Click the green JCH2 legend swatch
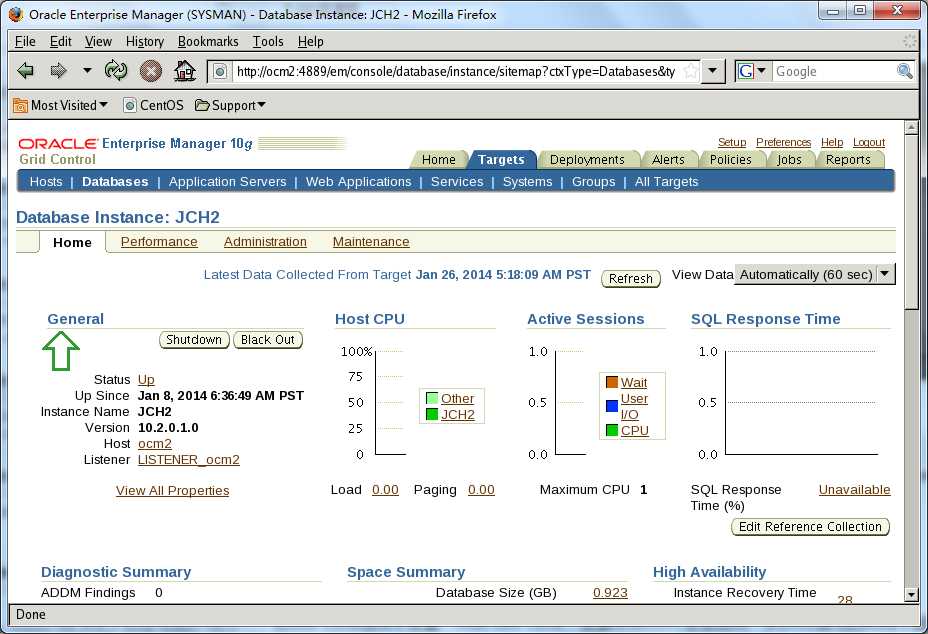Viewport: 928px width, 634px height. tap(432, 414)
